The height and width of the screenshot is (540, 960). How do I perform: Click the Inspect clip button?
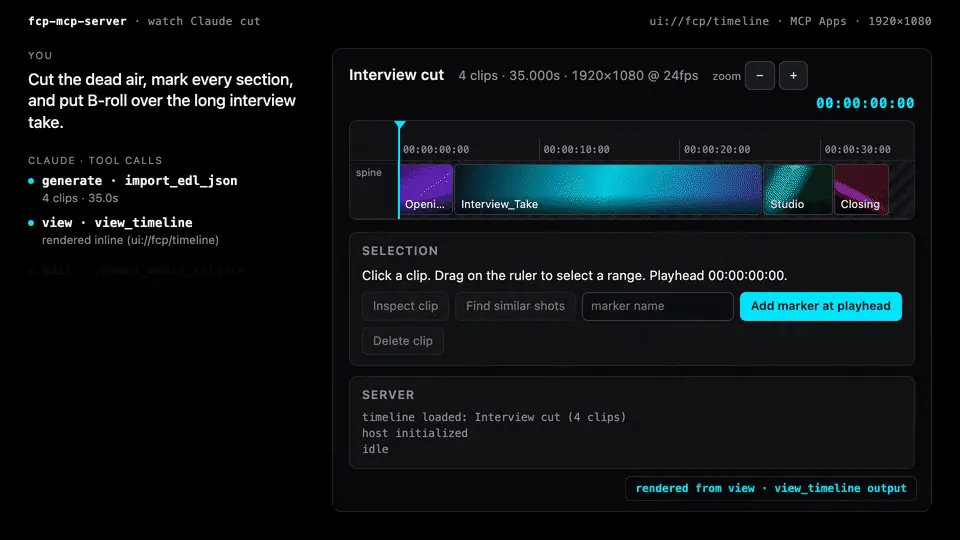(x=405, y=306)
